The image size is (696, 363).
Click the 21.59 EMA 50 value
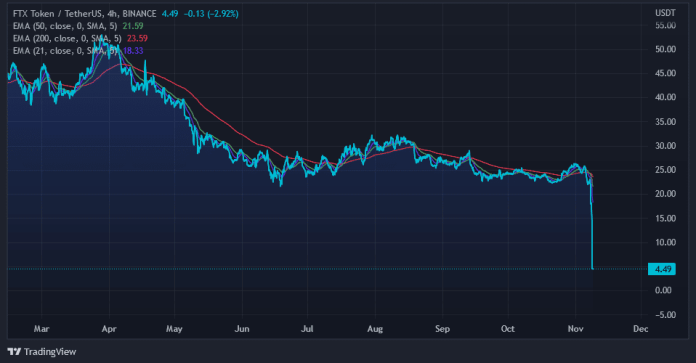(133, 26)
